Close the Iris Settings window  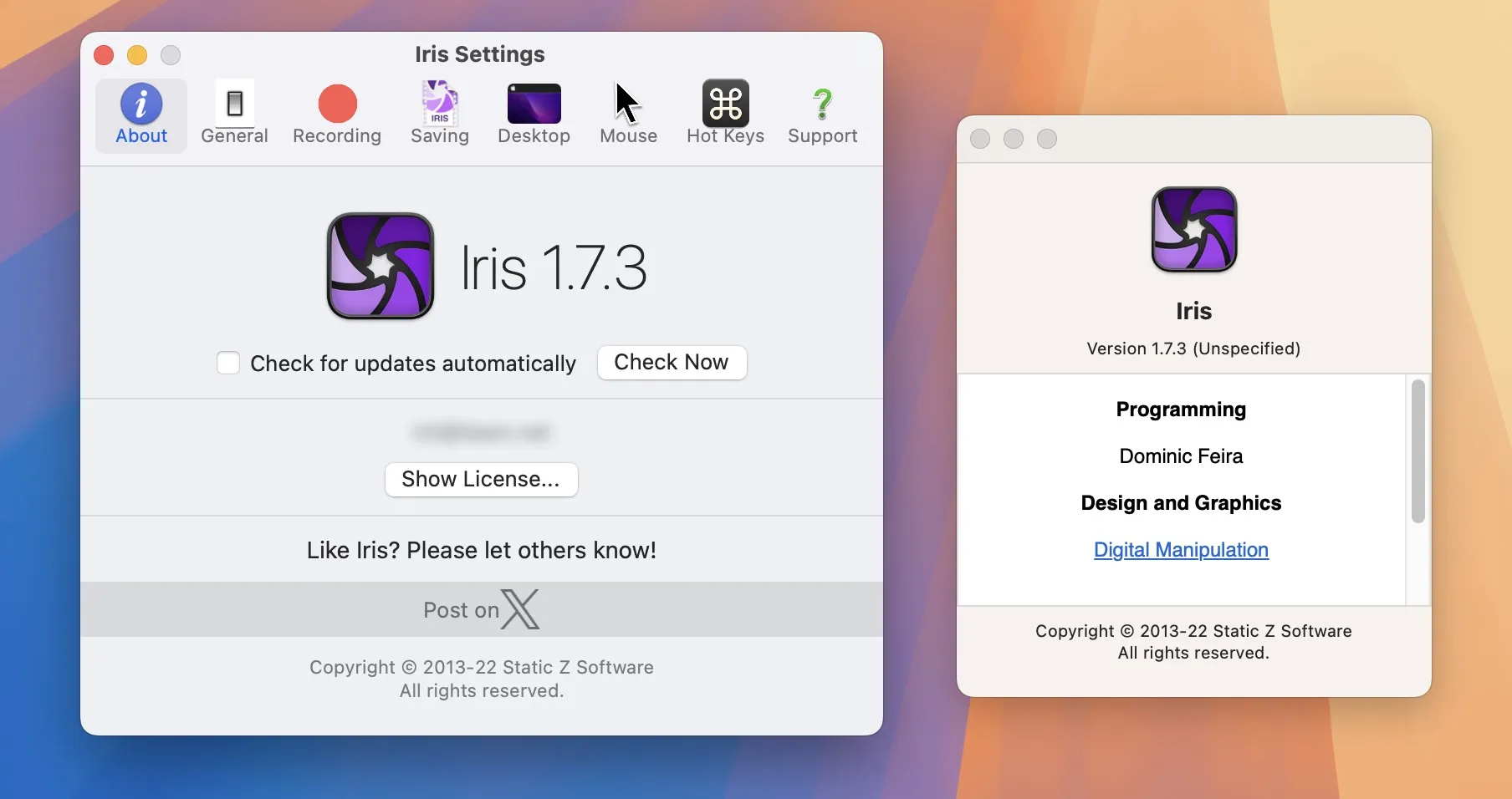pyautogui.click(x=104, y=55)
